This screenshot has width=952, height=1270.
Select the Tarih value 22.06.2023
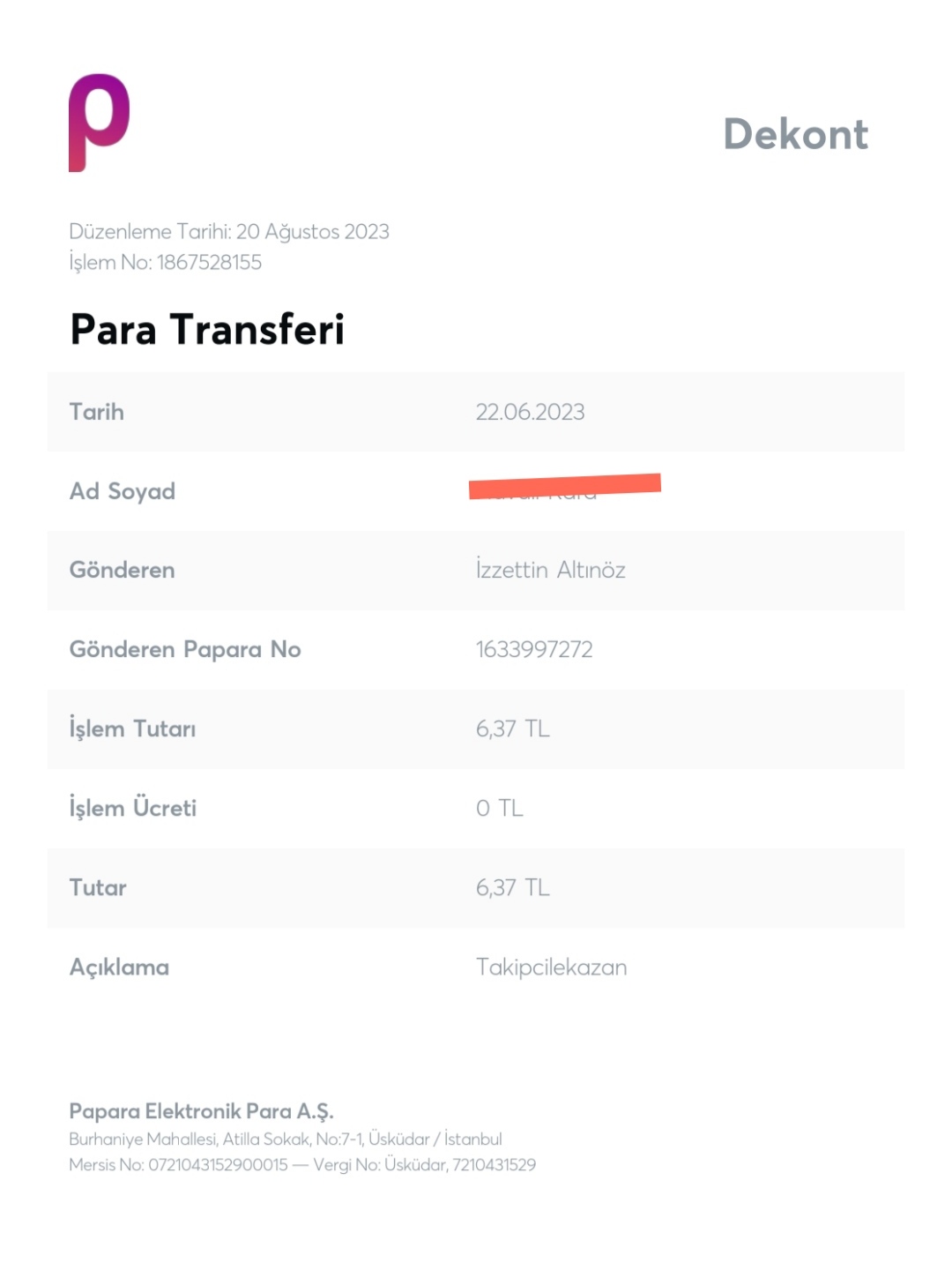(x=531, y=412)
